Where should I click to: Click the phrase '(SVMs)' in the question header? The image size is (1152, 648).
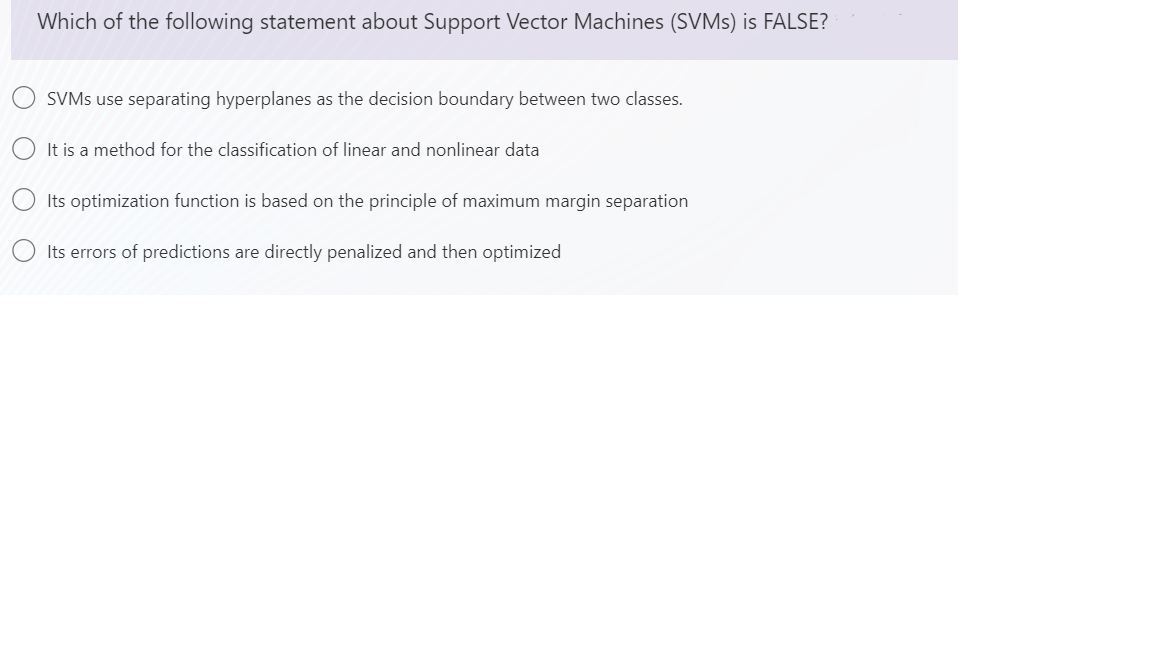click(702, 22)
